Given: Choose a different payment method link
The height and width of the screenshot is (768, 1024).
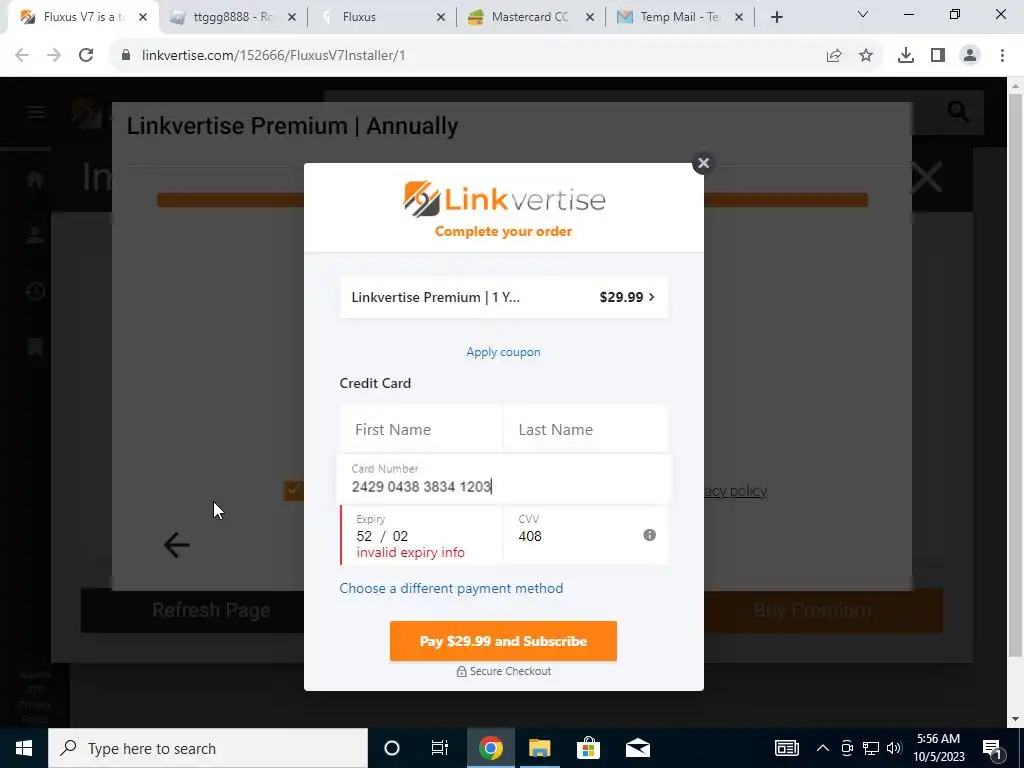Looking at the screenshot, I should click(x=451, y=588).
